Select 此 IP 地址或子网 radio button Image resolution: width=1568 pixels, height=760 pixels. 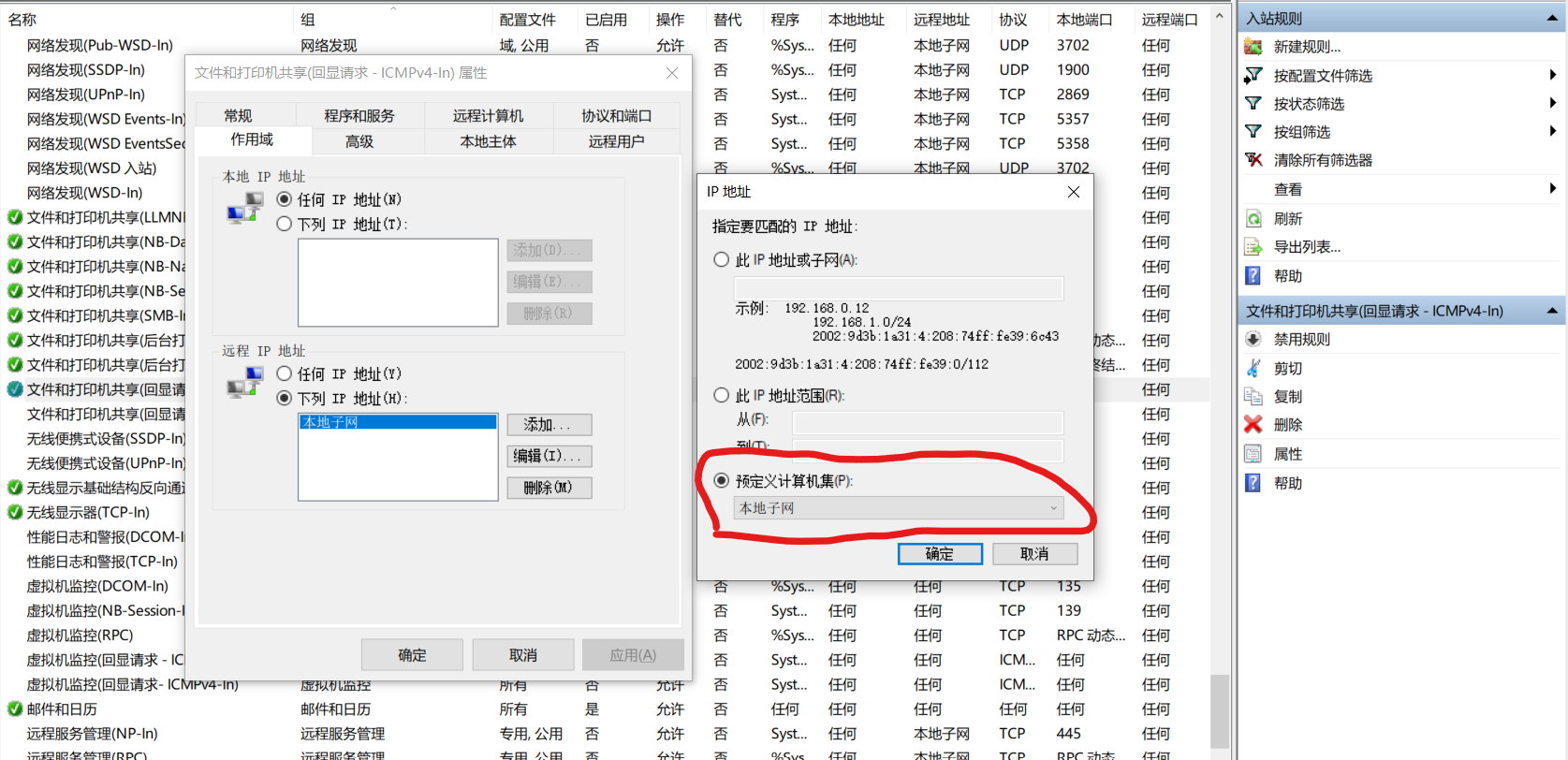[722, 260]
